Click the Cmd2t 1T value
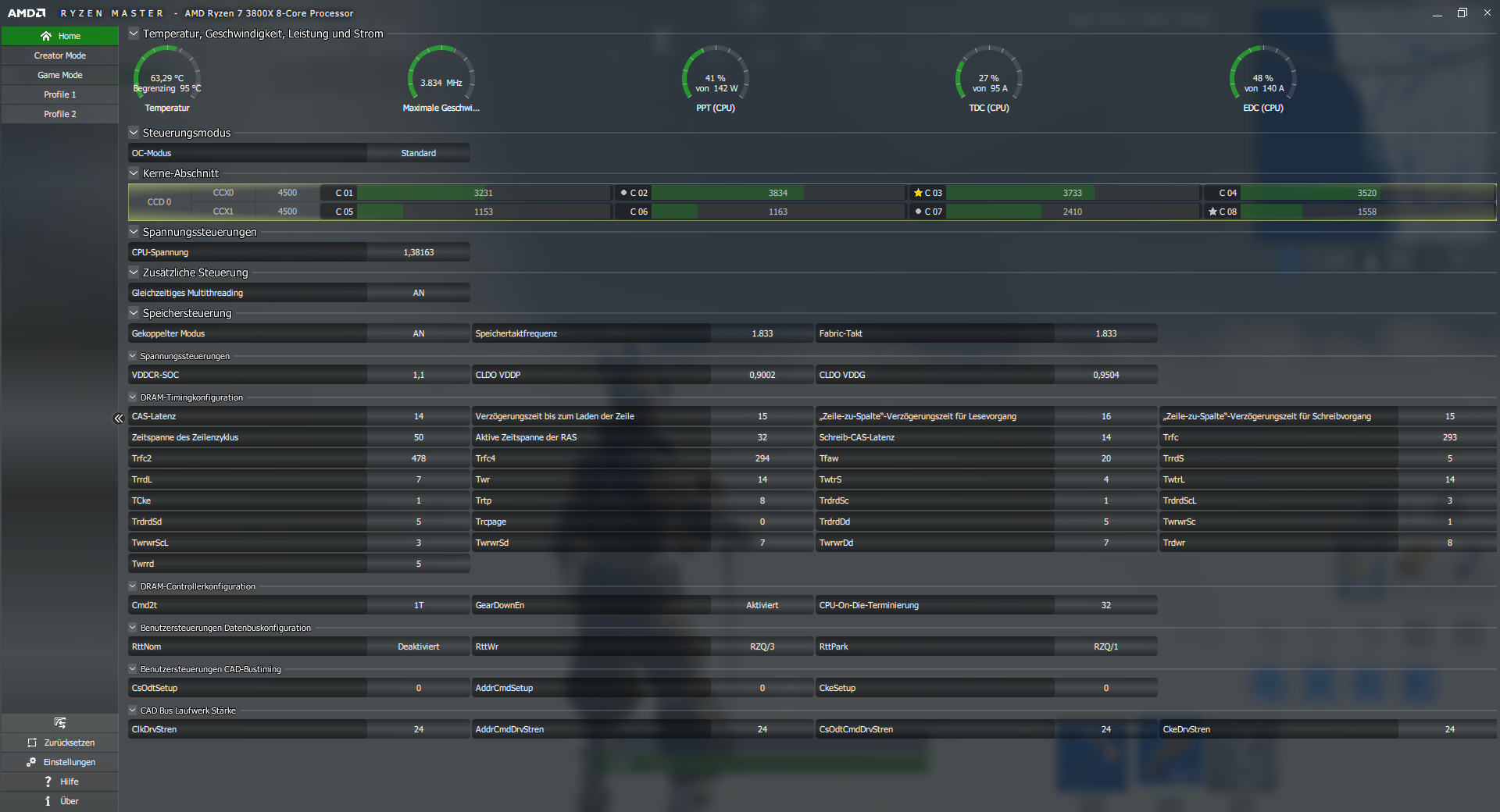 [x=419, y=605]
